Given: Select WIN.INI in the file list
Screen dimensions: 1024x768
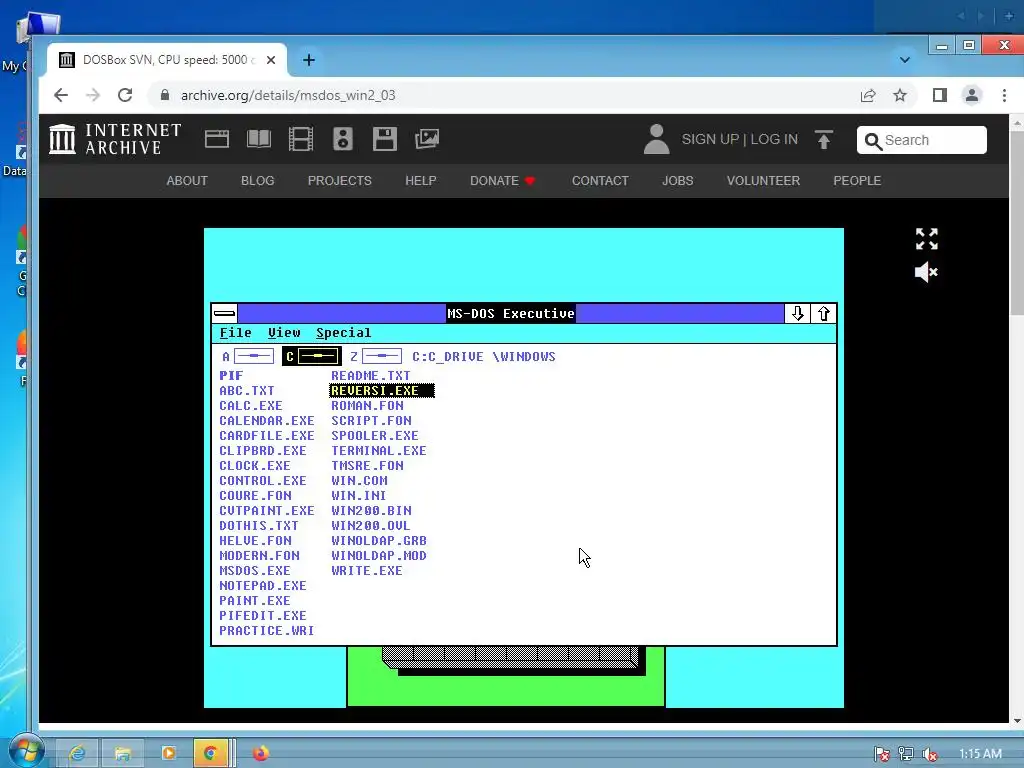Looking at the screenshot, I should coord(359,496).
